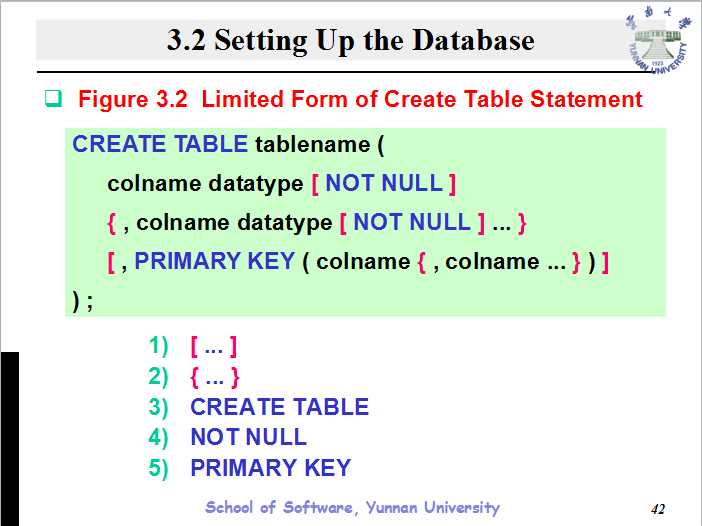This screenshot has height=526, width=702.
Task: Click the closing ") ;" line of the statement
Action: [x=83, y=300]
